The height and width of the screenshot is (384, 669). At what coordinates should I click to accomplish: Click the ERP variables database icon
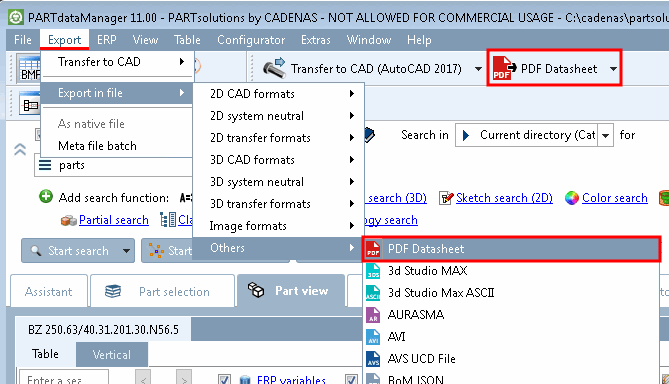(x=244, y=379)
